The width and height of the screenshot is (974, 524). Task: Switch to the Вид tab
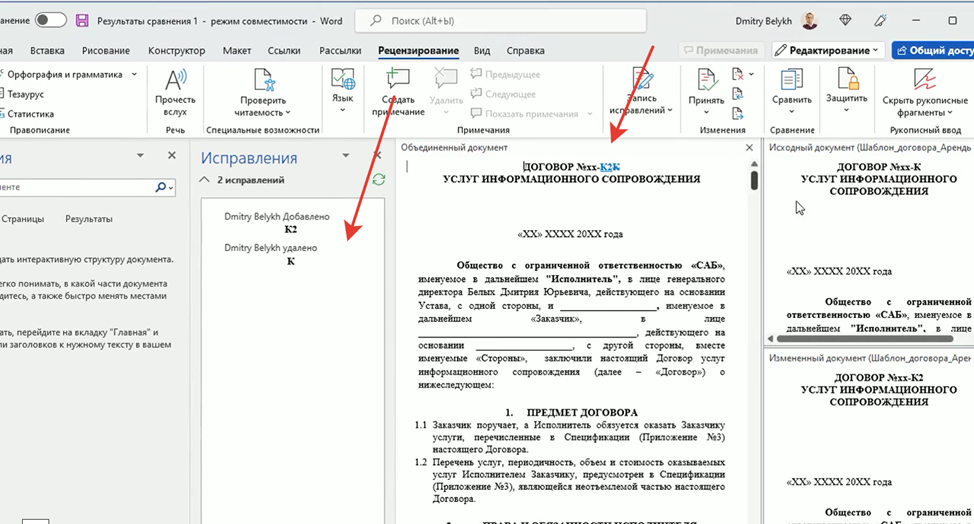(482, 50)
